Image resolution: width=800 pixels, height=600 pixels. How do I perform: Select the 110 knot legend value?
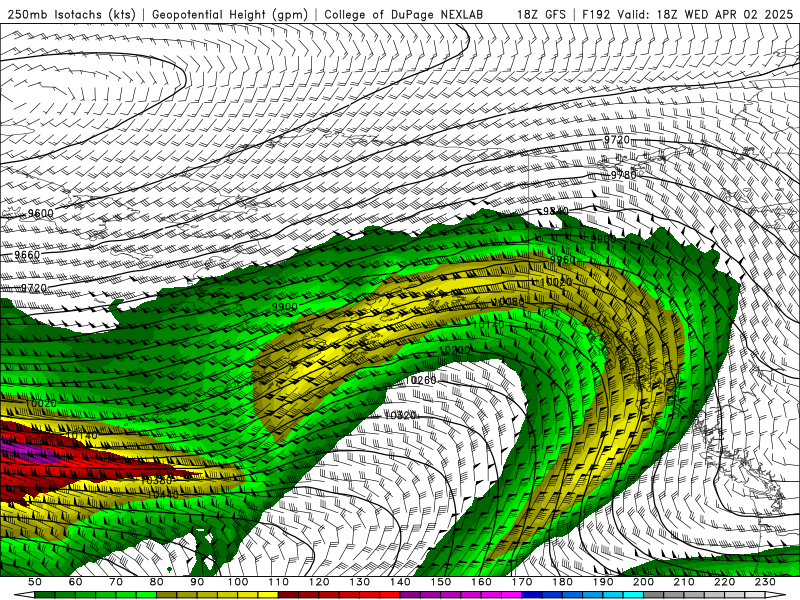[x=279, y=582]
